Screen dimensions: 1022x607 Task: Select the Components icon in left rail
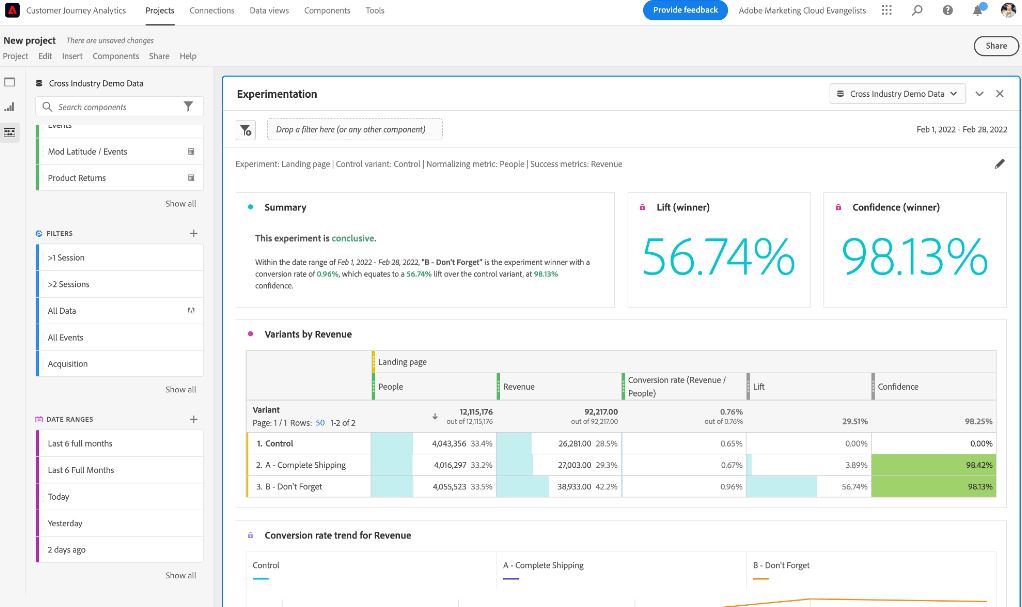pos(10,132)
